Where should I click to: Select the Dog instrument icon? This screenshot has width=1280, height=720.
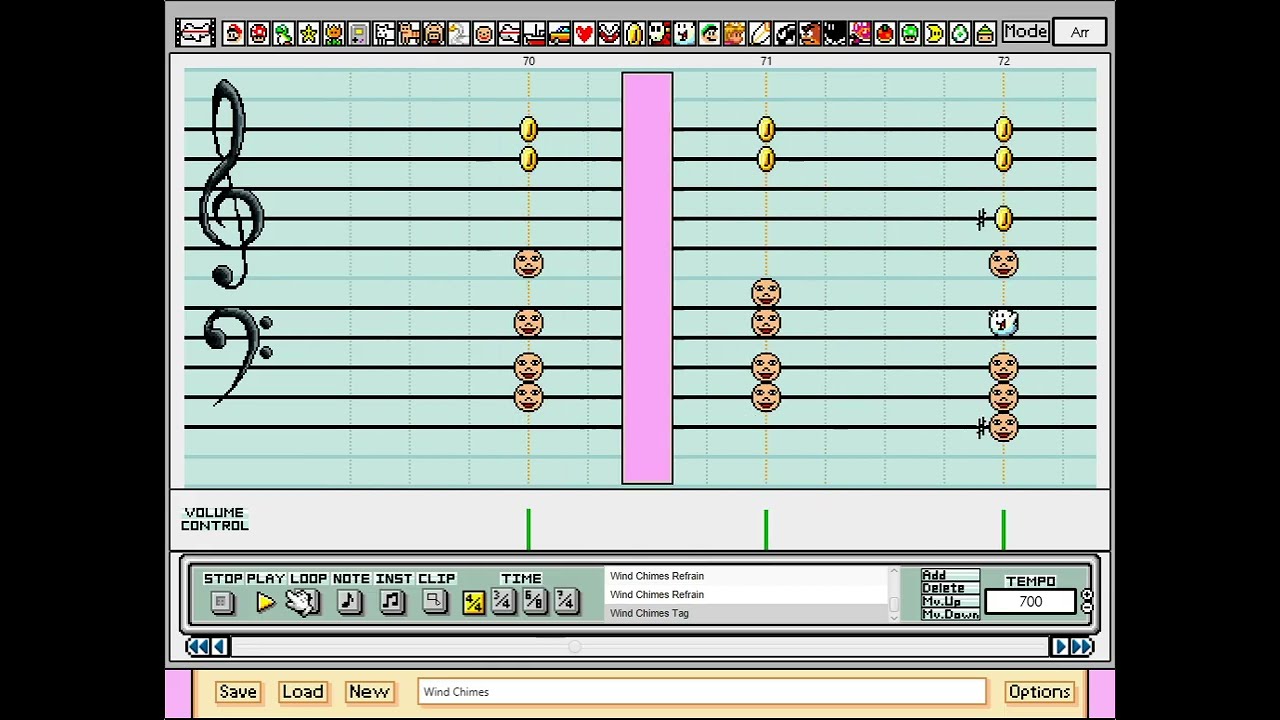[384, 33]
